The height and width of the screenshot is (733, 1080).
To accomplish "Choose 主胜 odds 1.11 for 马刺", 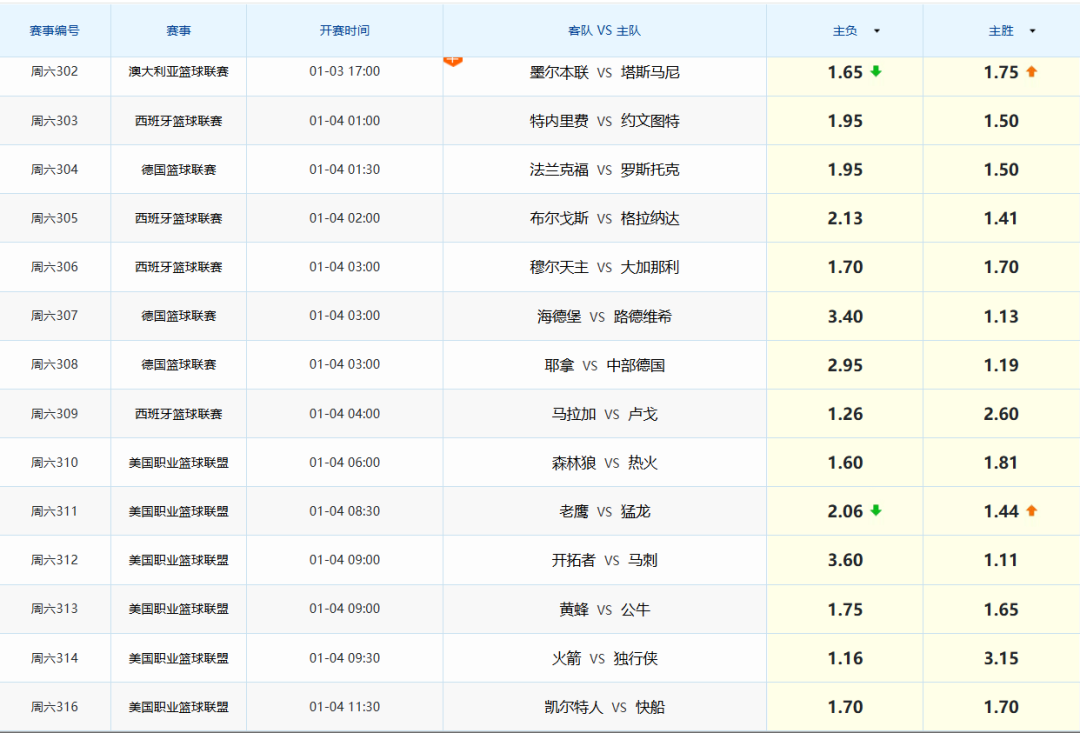I will (x=1001, y=560).
